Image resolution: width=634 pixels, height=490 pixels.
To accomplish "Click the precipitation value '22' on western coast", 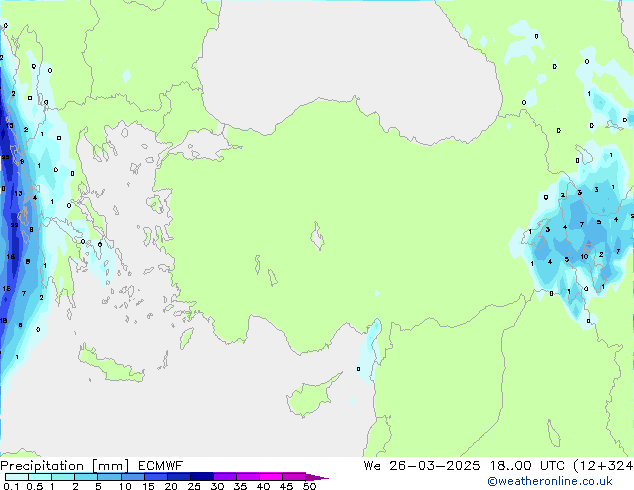I will pos(14,225).
